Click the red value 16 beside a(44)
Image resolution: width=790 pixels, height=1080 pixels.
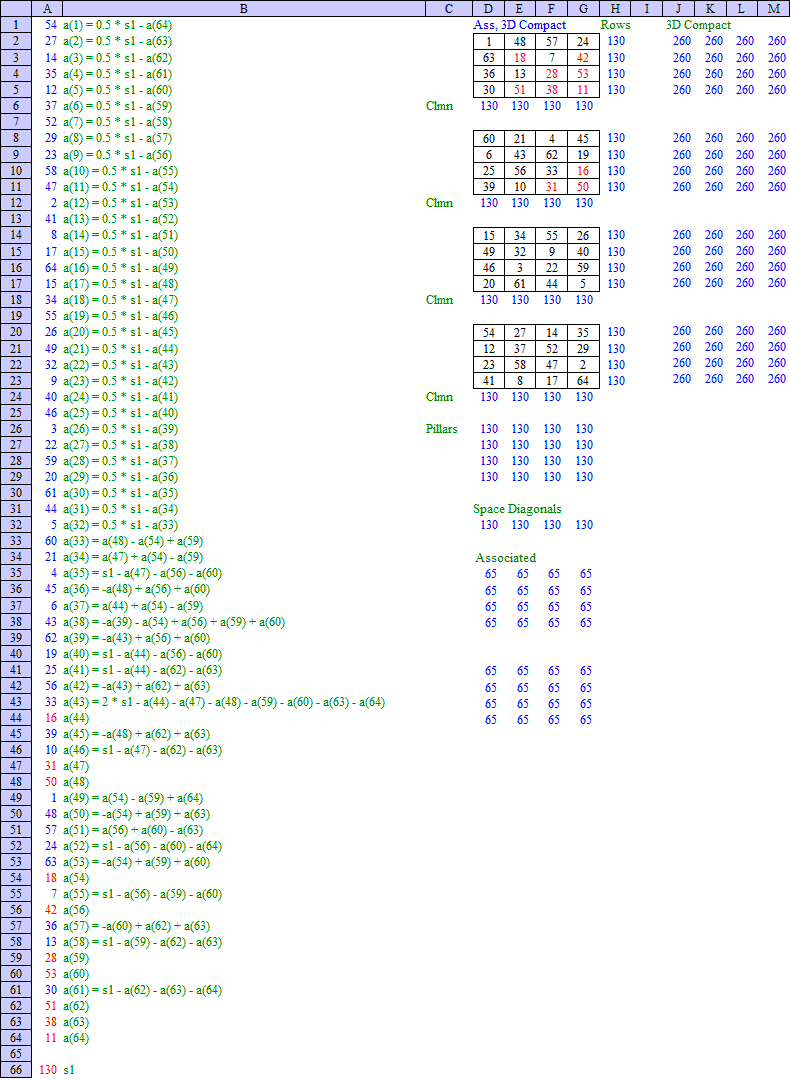point(51,718)
